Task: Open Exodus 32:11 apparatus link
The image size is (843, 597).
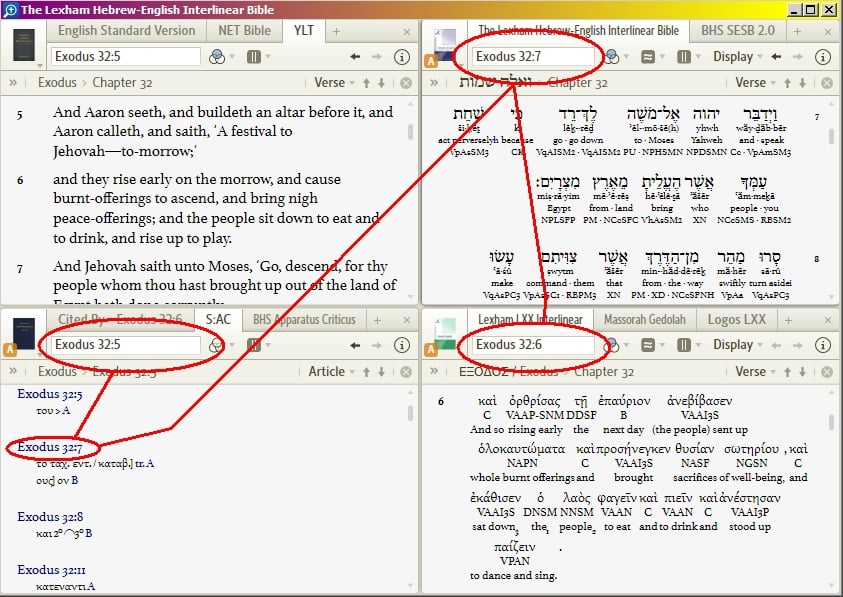Action: 51,570
